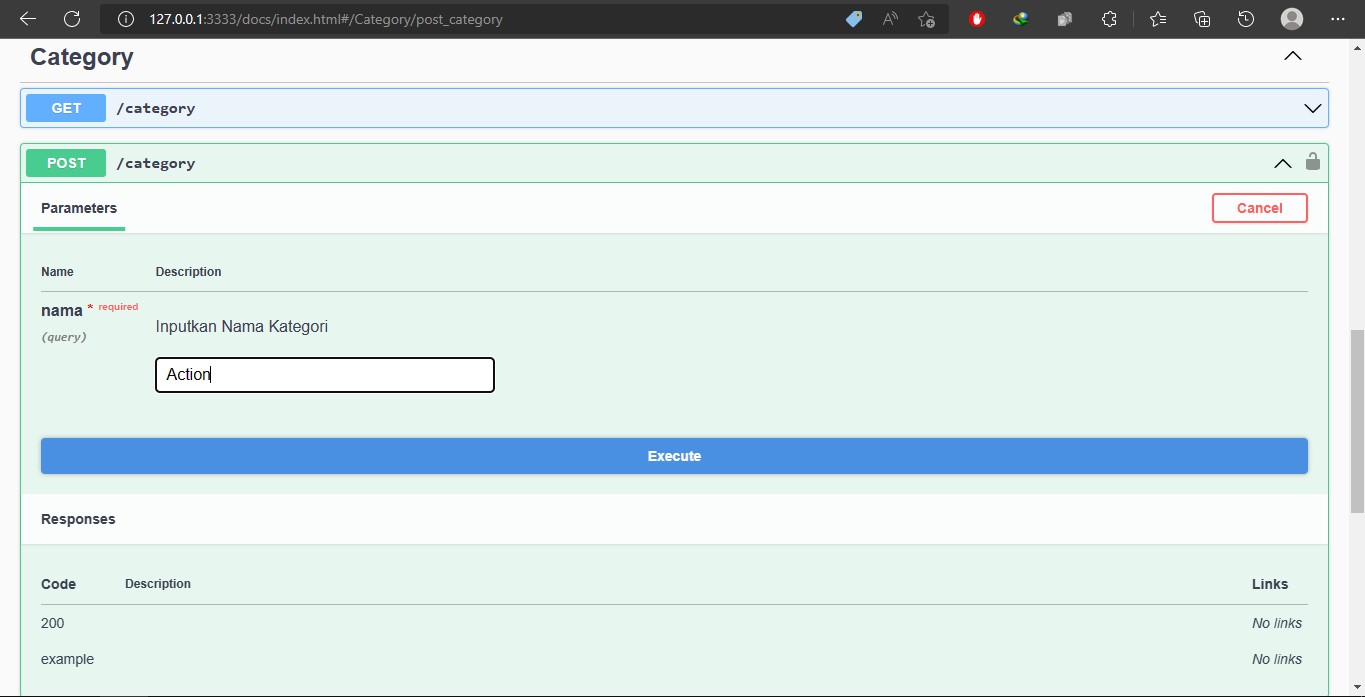Open the red ad blocker extension icon

pyautogui.click(x=977, y=19)
